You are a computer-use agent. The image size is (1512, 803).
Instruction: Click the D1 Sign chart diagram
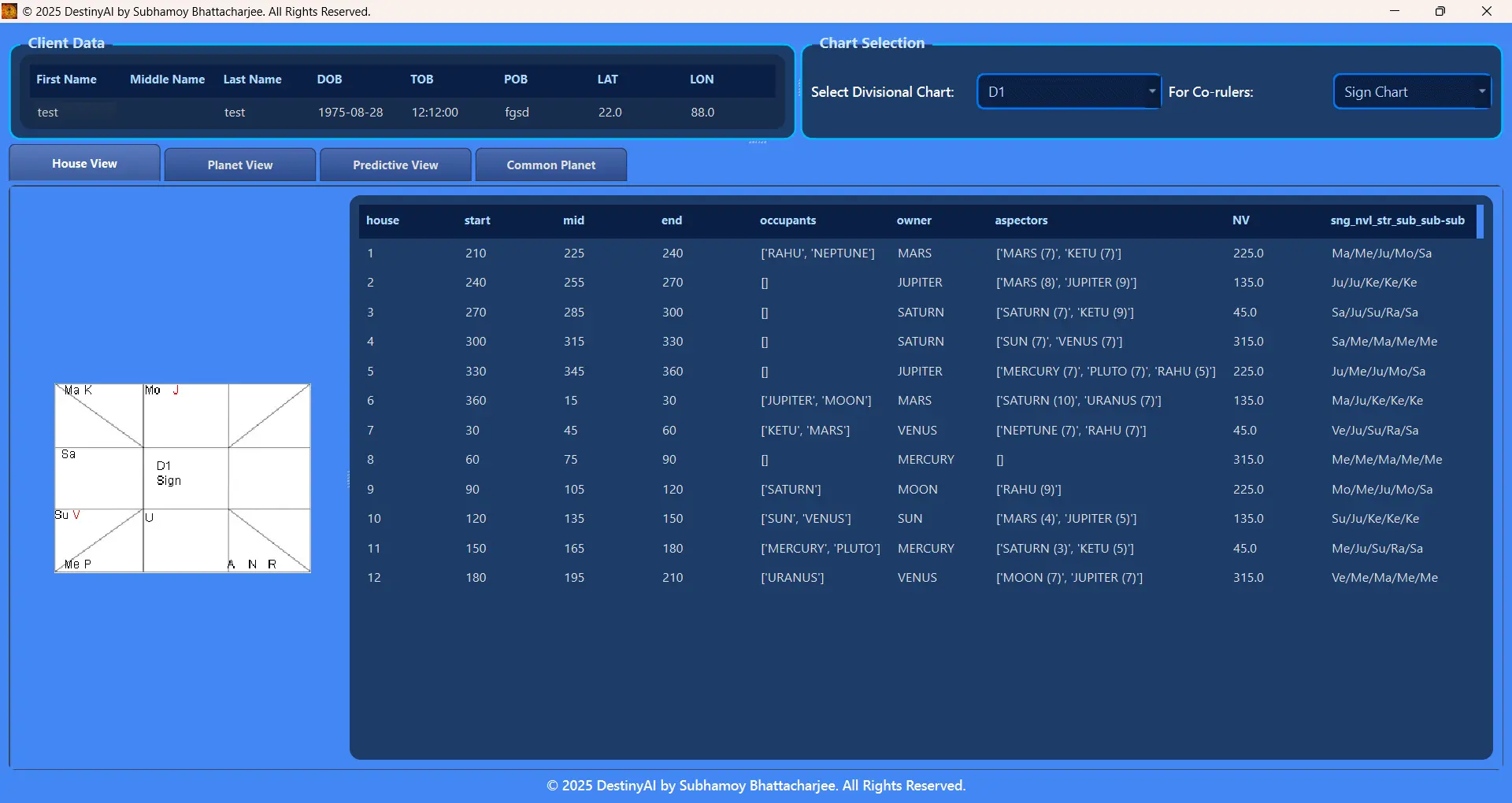coord(182,478)
